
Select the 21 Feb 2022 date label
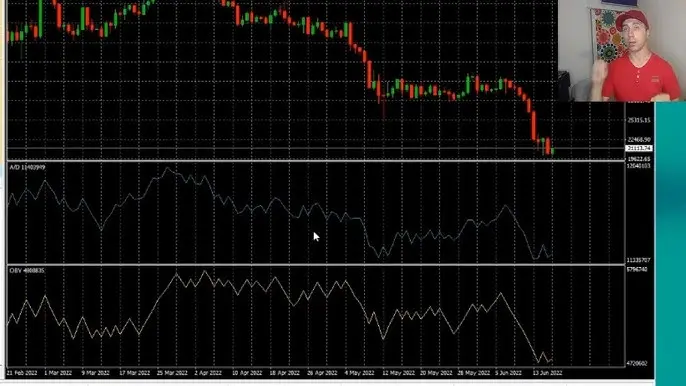coord(22,373)
